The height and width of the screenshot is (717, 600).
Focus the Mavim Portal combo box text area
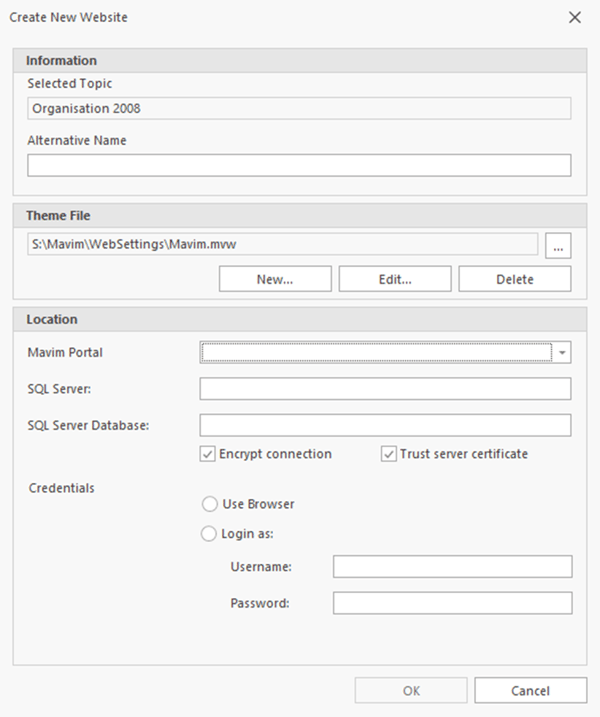pos(376,352)
